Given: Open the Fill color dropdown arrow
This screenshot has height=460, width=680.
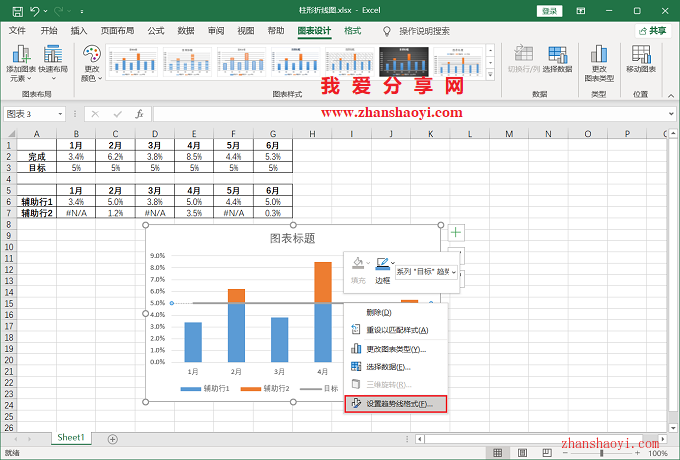Looking at the screenshot, I should point(368,263).
